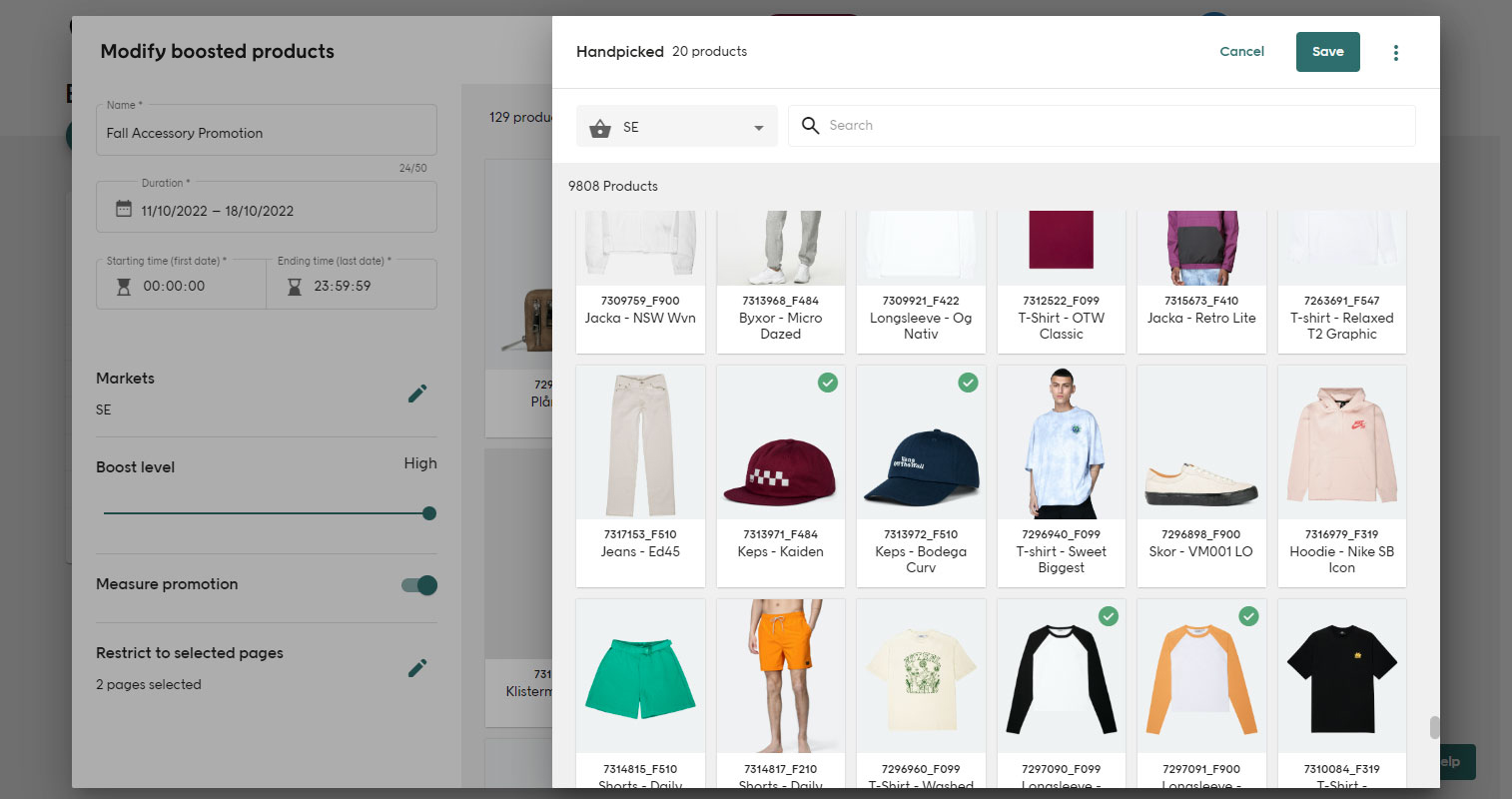Click the '9808 Products' count text
The height and width of the screenshot is (799, 1512).
pos(613,186)
